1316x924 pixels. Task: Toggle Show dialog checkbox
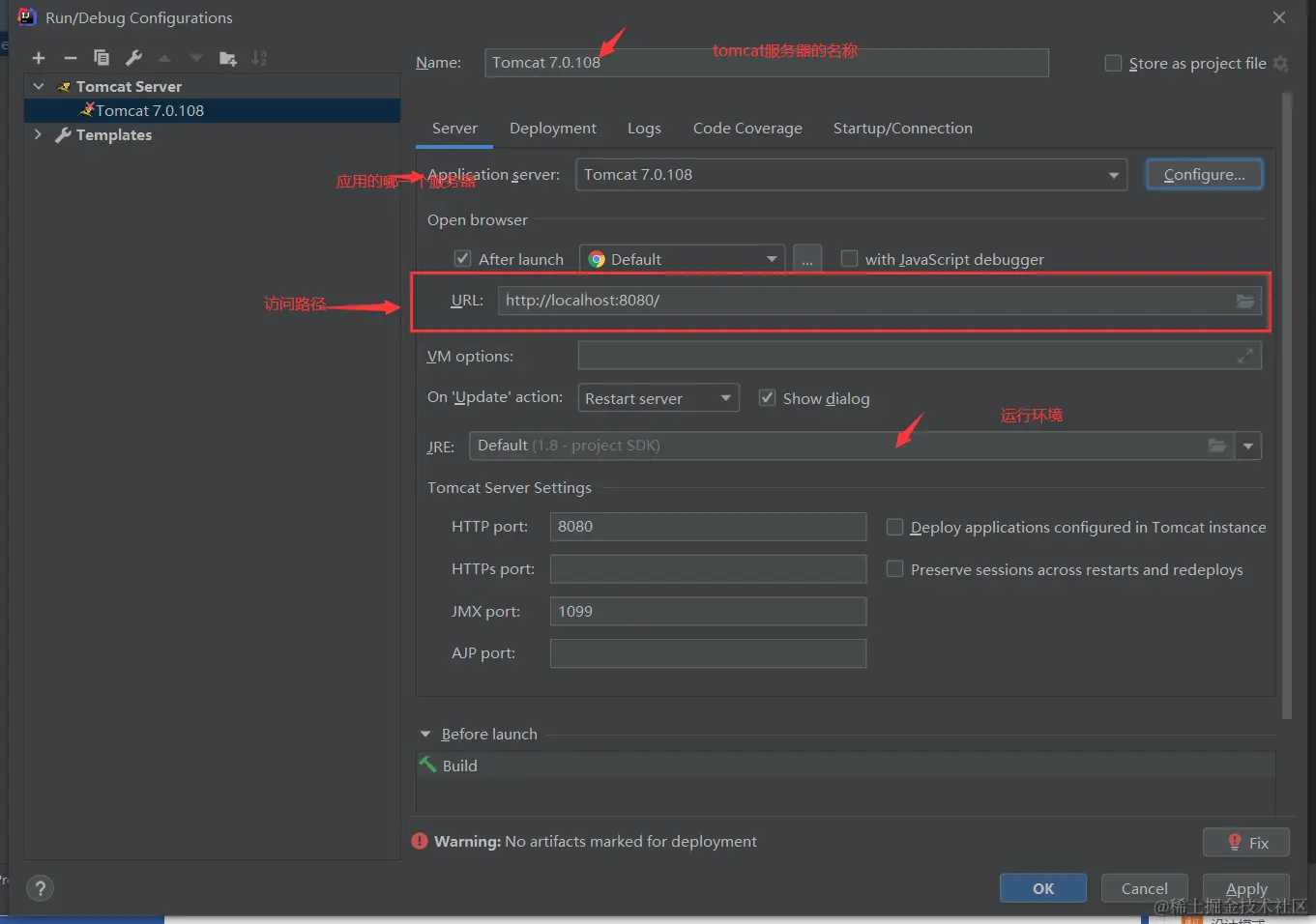767,398
